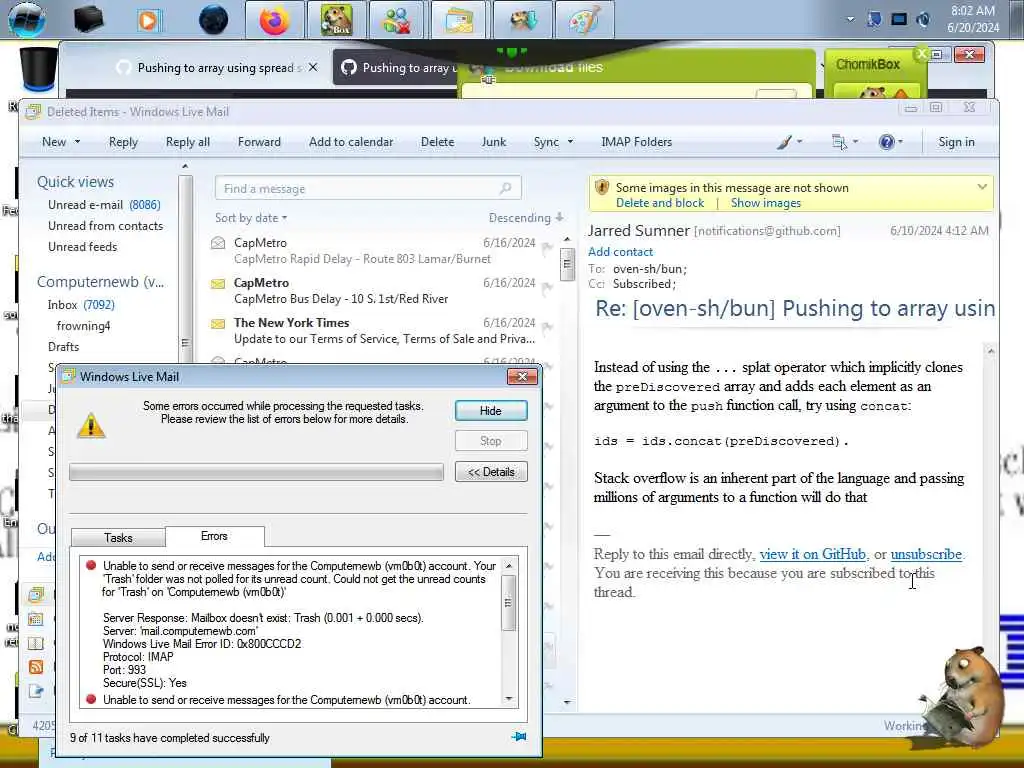
Task: Open the media player taskbar icon
Action: tap(149, 20)
